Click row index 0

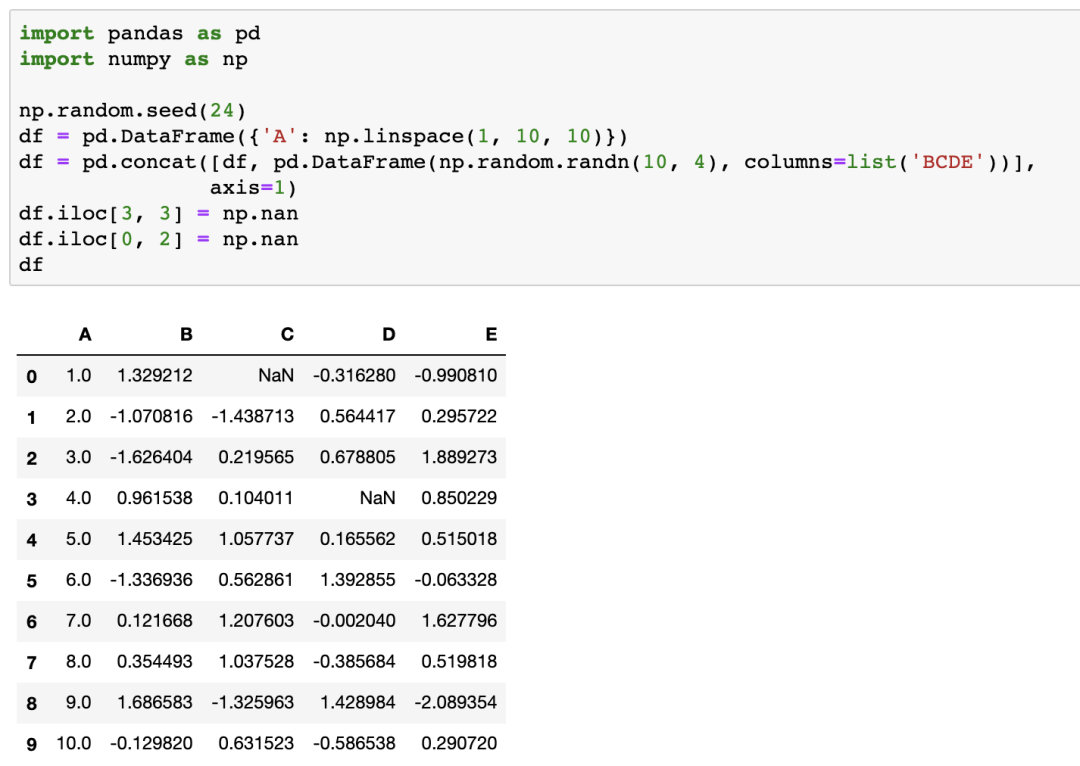(32, 377)
